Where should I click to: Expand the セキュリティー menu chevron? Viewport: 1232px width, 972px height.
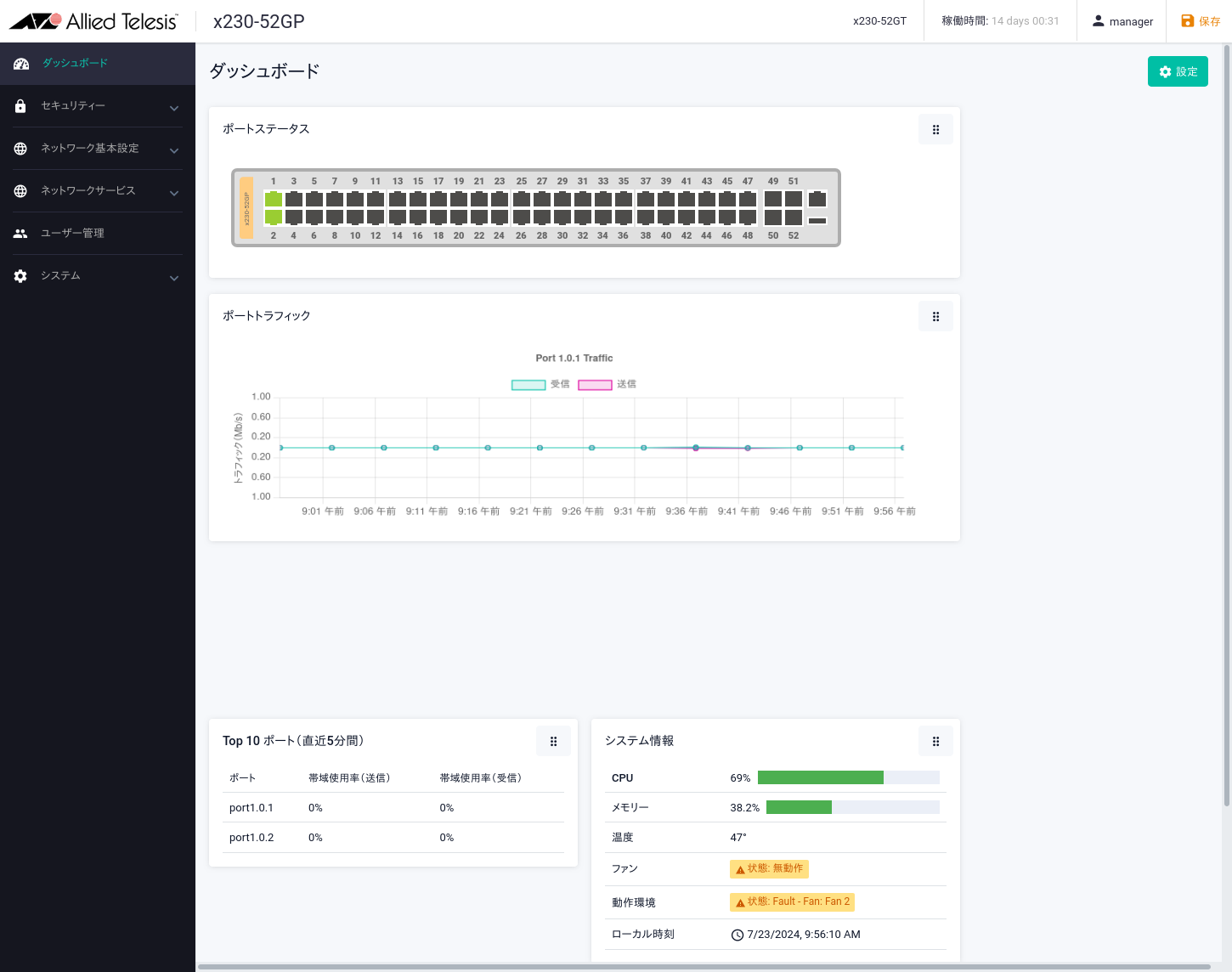174,108
